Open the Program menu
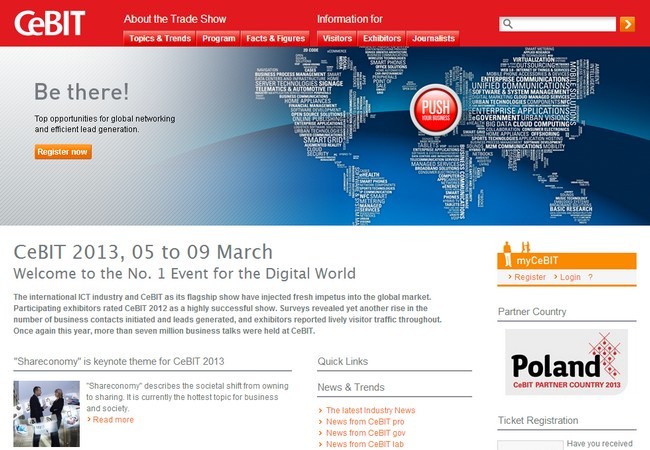The width and height of the screenshot is (650, 450). (x=218, y=39)
